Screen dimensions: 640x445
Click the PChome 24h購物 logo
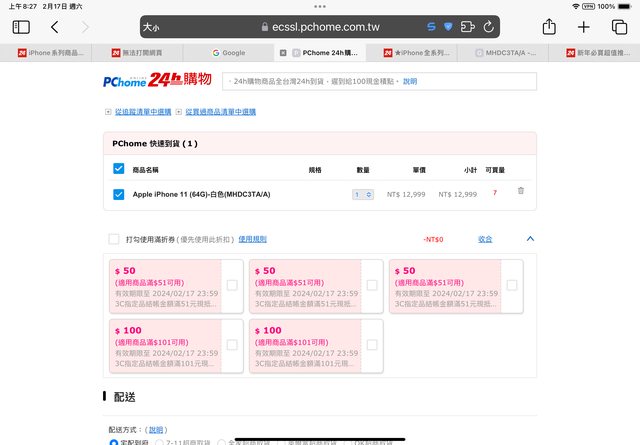[x=157, y=80]
